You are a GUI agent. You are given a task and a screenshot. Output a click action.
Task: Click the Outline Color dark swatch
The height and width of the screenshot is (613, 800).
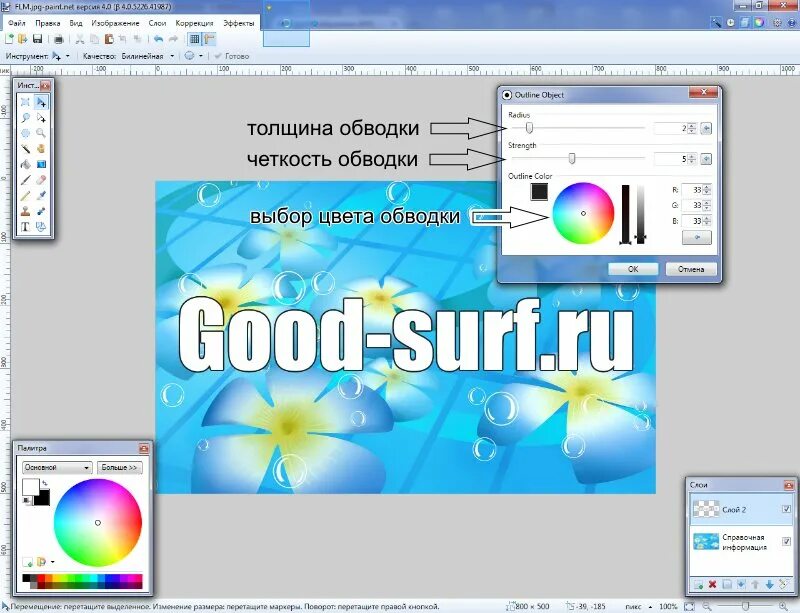[539, 192]
